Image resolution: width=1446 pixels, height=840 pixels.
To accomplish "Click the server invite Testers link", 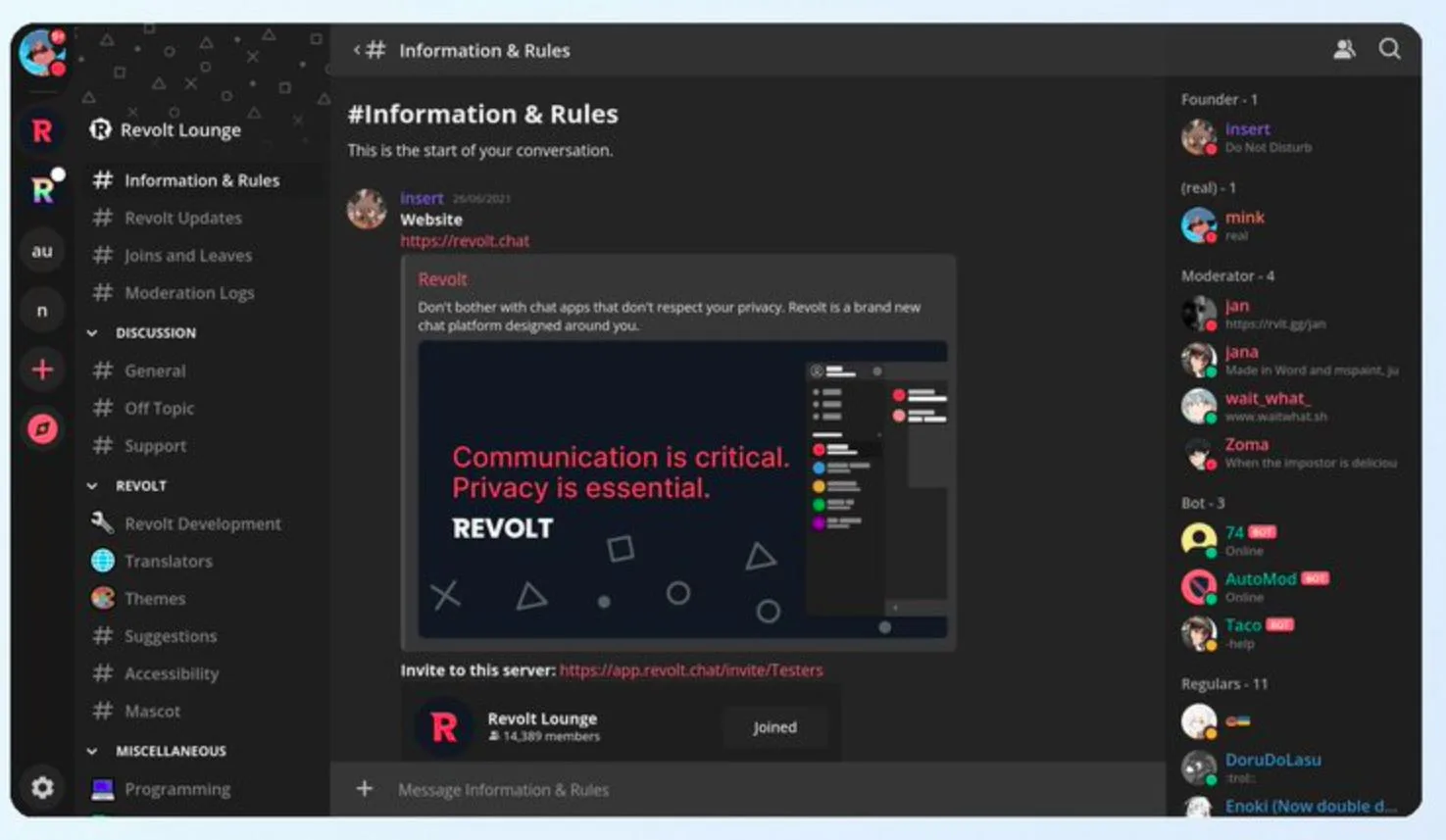I will pos(690,670).
